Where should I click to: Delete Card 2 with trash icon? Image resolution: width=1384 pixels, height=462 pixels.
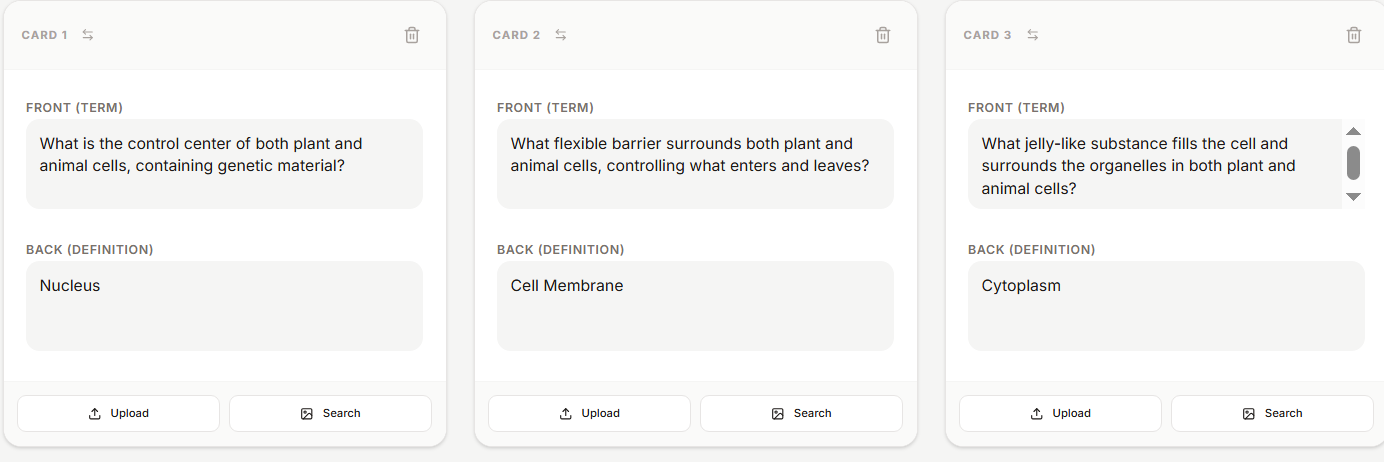[883, 35]
